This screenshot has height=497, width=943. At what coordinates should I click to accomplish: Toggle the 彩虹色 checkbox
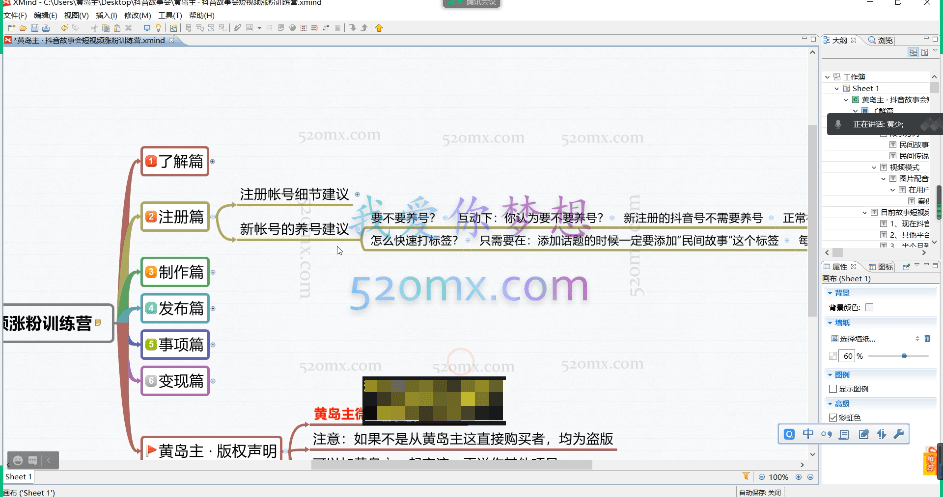833,417
